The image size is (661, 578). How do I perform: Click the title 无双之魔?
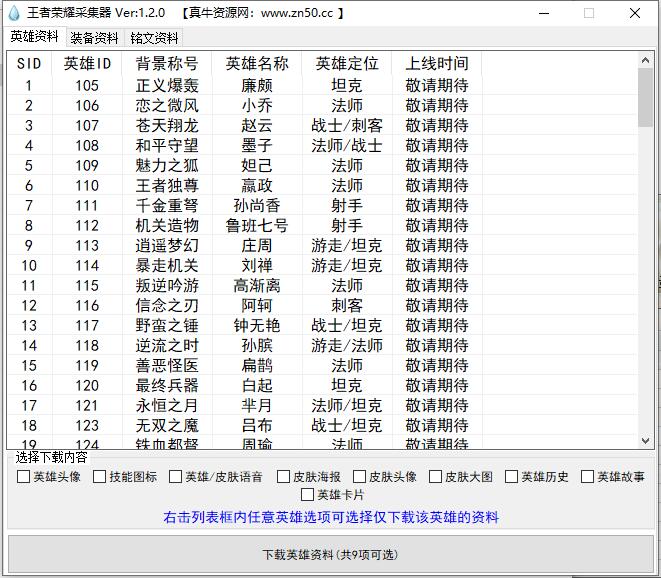coord(167,425)
